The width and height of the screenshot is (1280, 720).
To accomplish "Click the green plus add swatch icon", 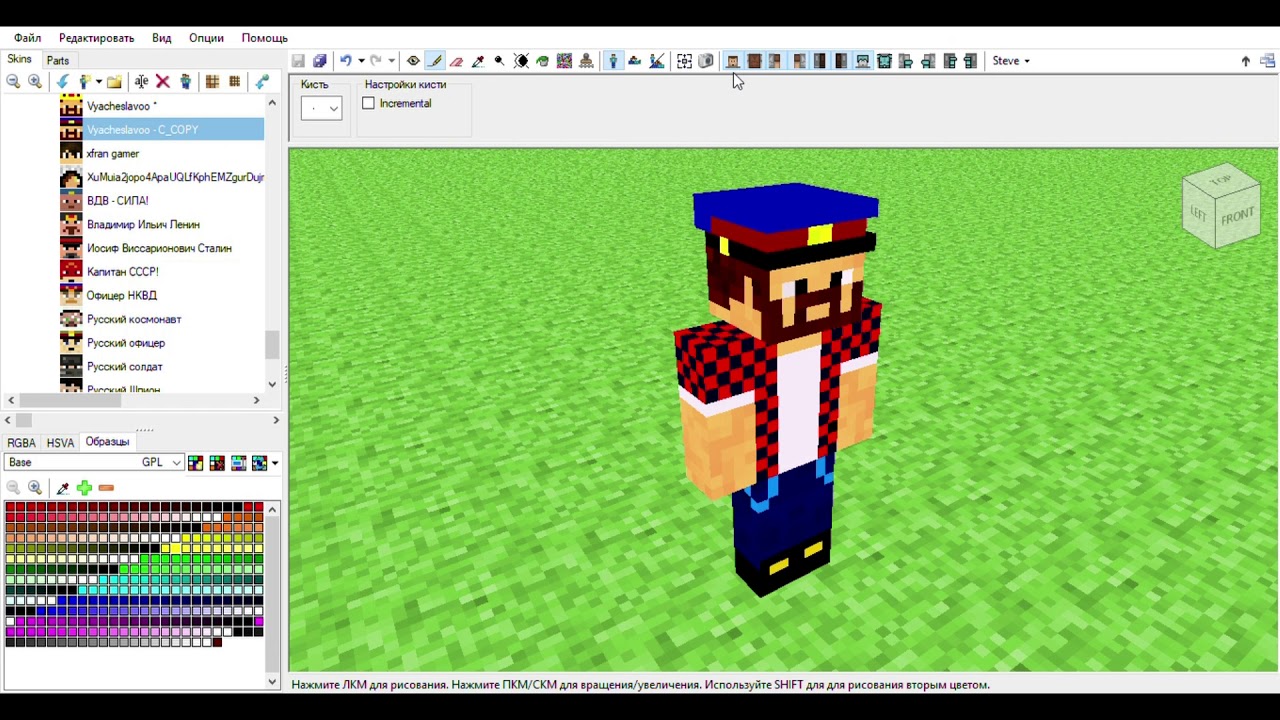I will tap(84, 488).
